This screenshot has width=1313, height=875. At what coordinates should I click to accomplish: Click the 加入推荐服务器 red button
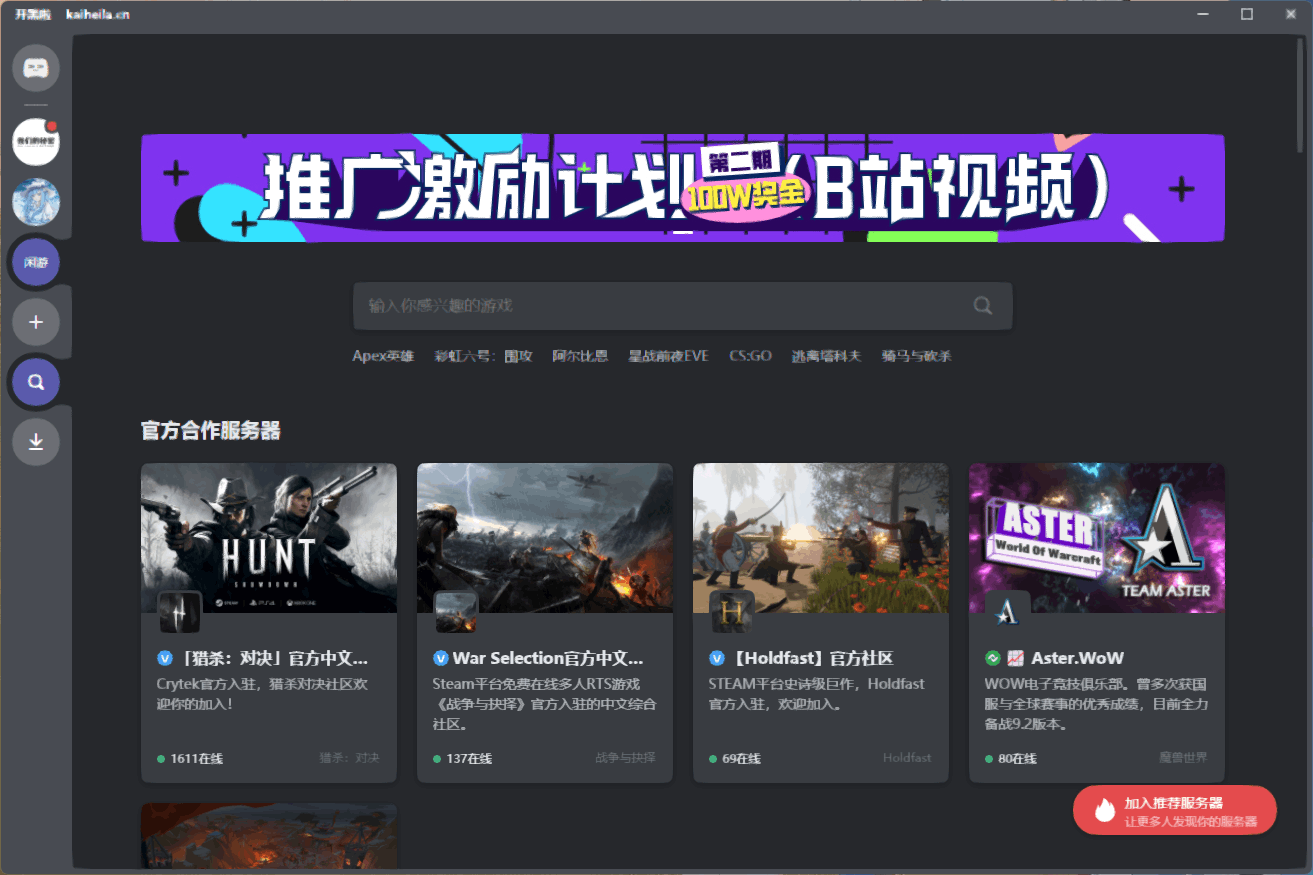point(1175,810)
